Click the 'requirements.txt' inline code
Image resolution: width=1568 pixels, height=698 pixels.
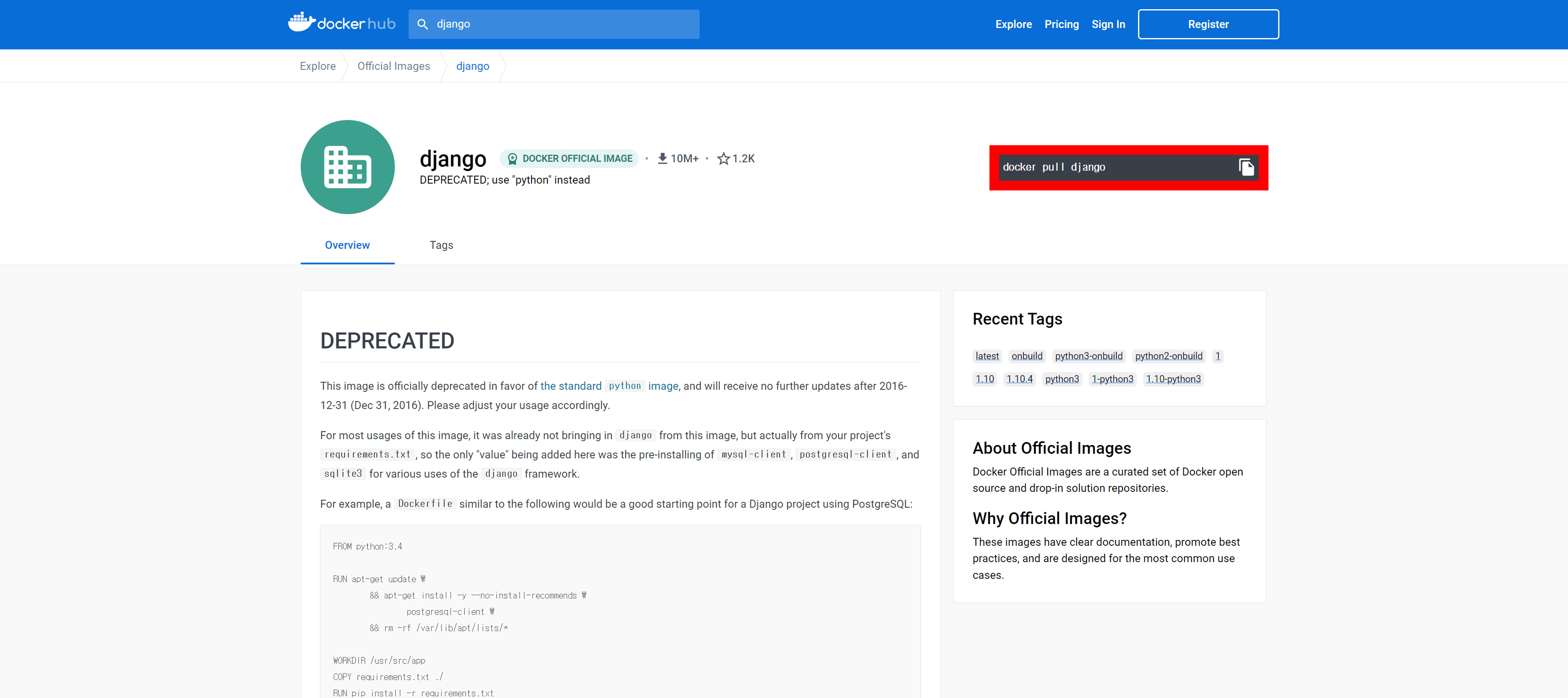click(x=368, y=455)
